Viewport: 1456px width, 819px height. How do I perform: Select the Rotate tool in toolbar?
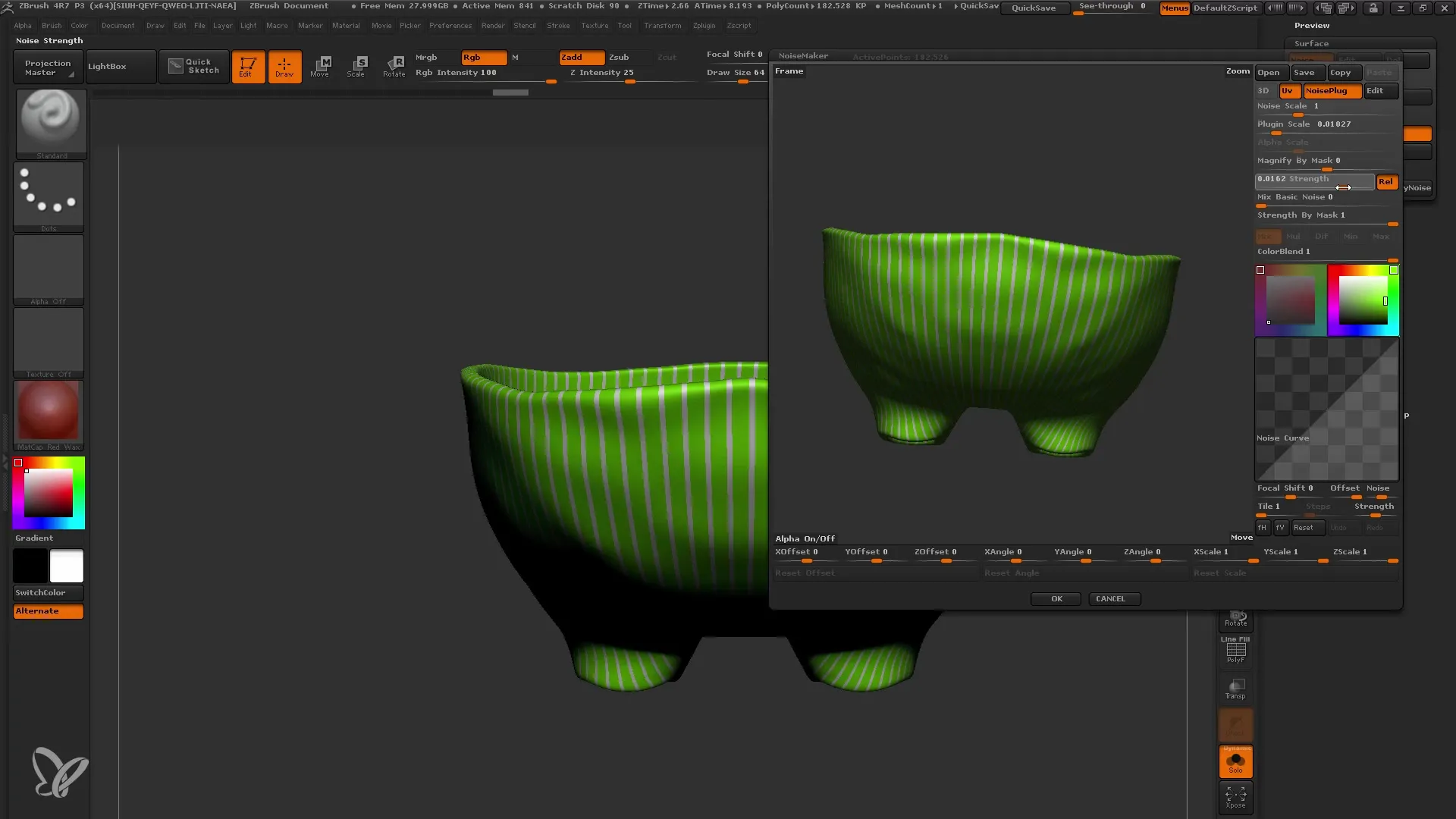(393, 65)
